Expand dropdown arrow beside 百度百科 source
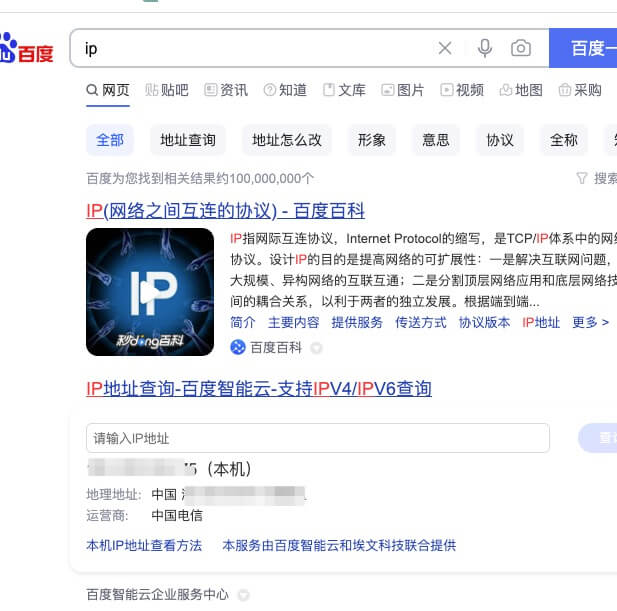This screenshot has width=617, height=611. click(x=316, y=349)
